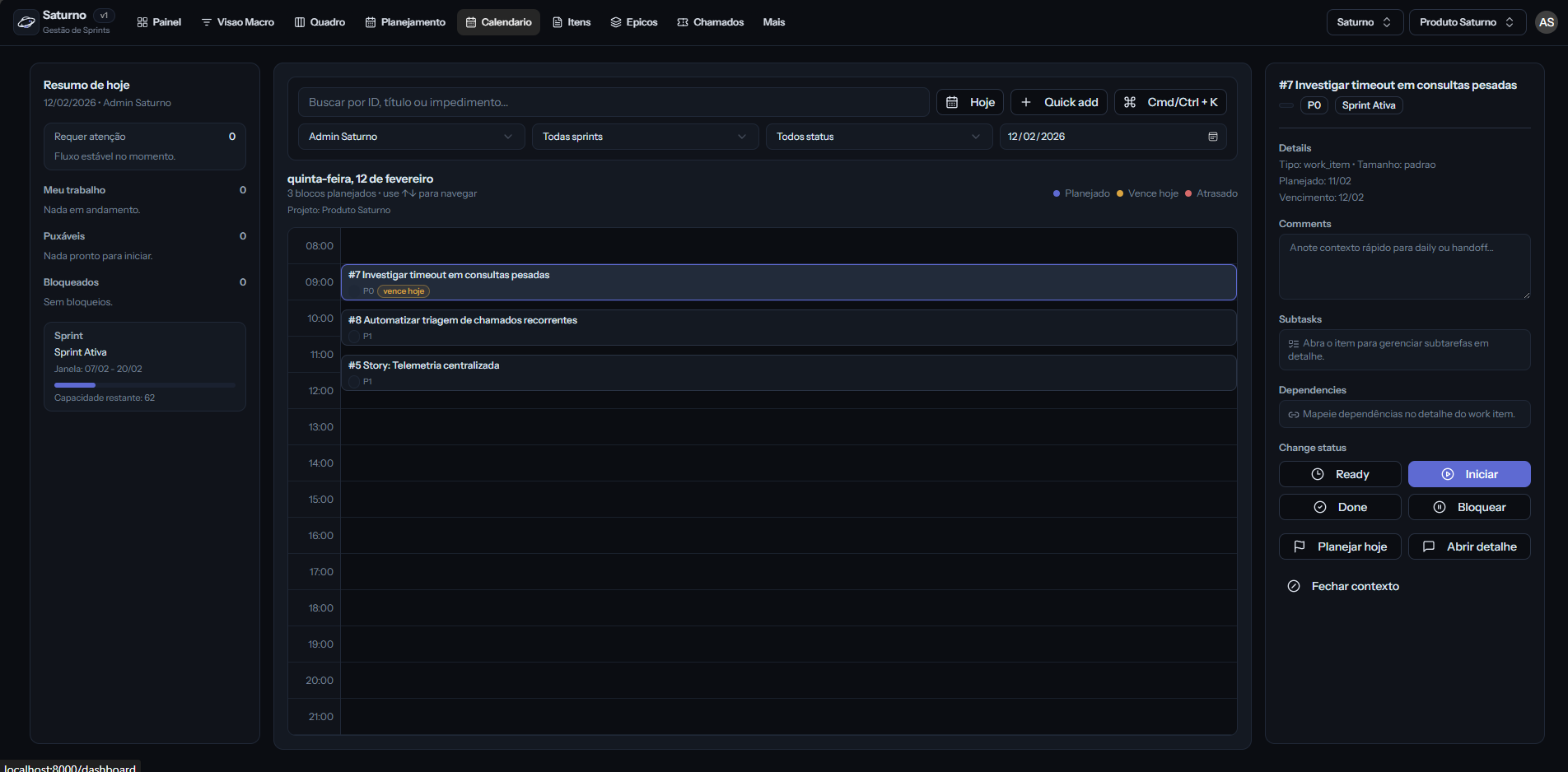Image resolution: width=1568 pixels, height=772 pixels.
Task: Set status to Ready
Action: pos(1339,474)
